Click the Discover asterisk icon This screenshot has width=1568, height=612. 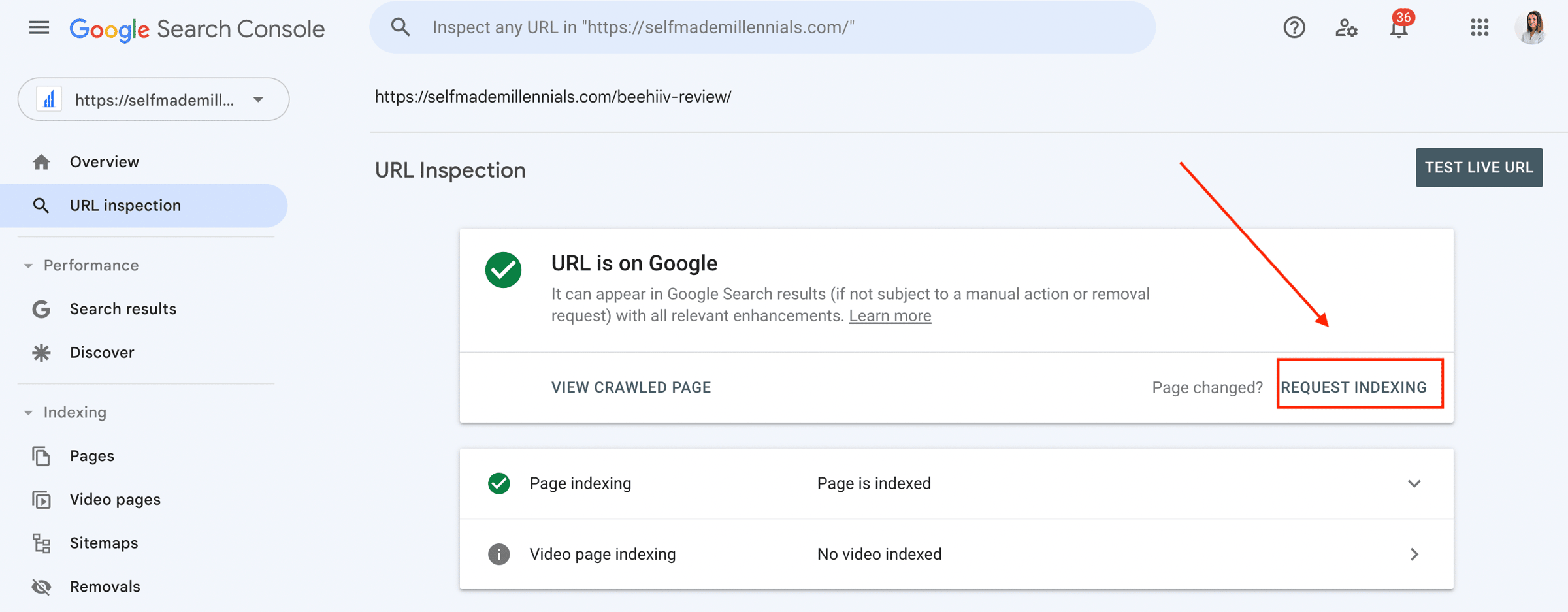(41, 353)
